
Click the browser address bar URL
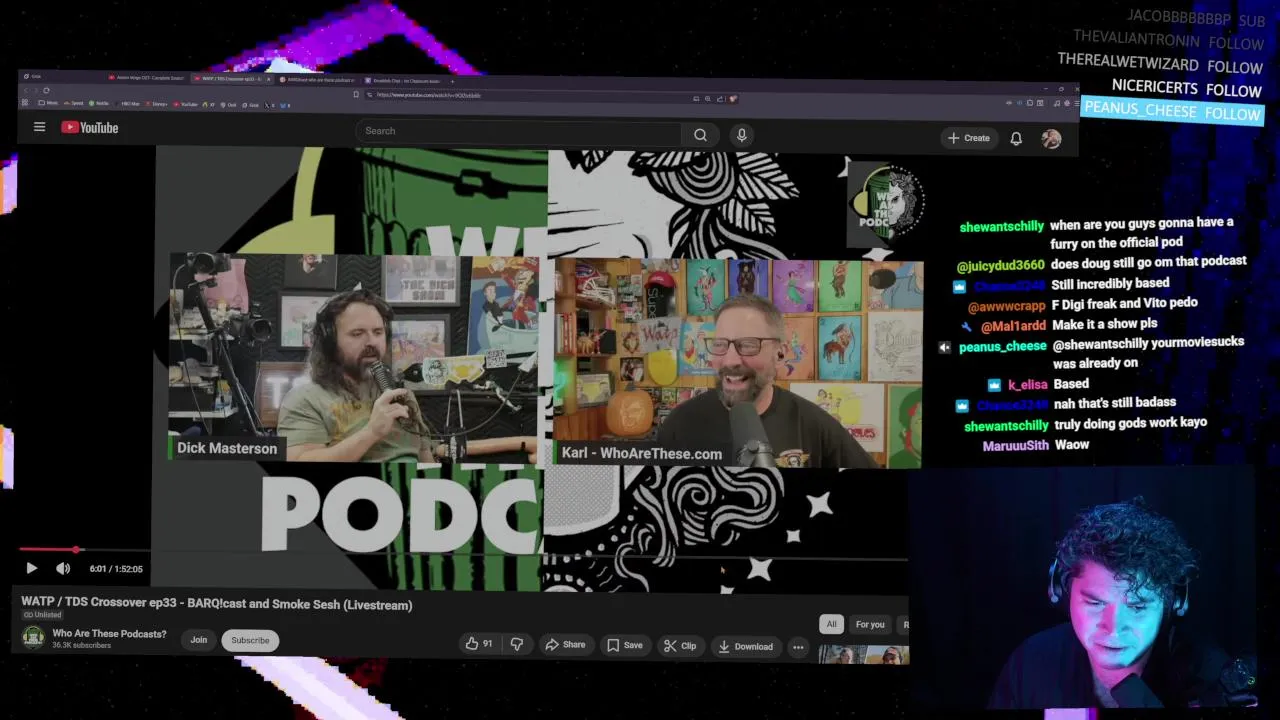[x=428, y=95]
